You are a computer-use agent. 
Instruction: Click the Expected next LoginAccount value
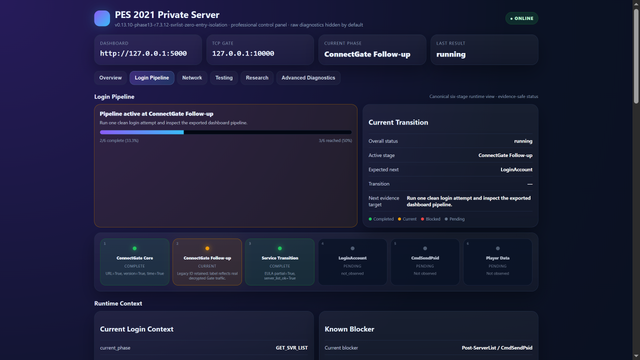point(516,170)
